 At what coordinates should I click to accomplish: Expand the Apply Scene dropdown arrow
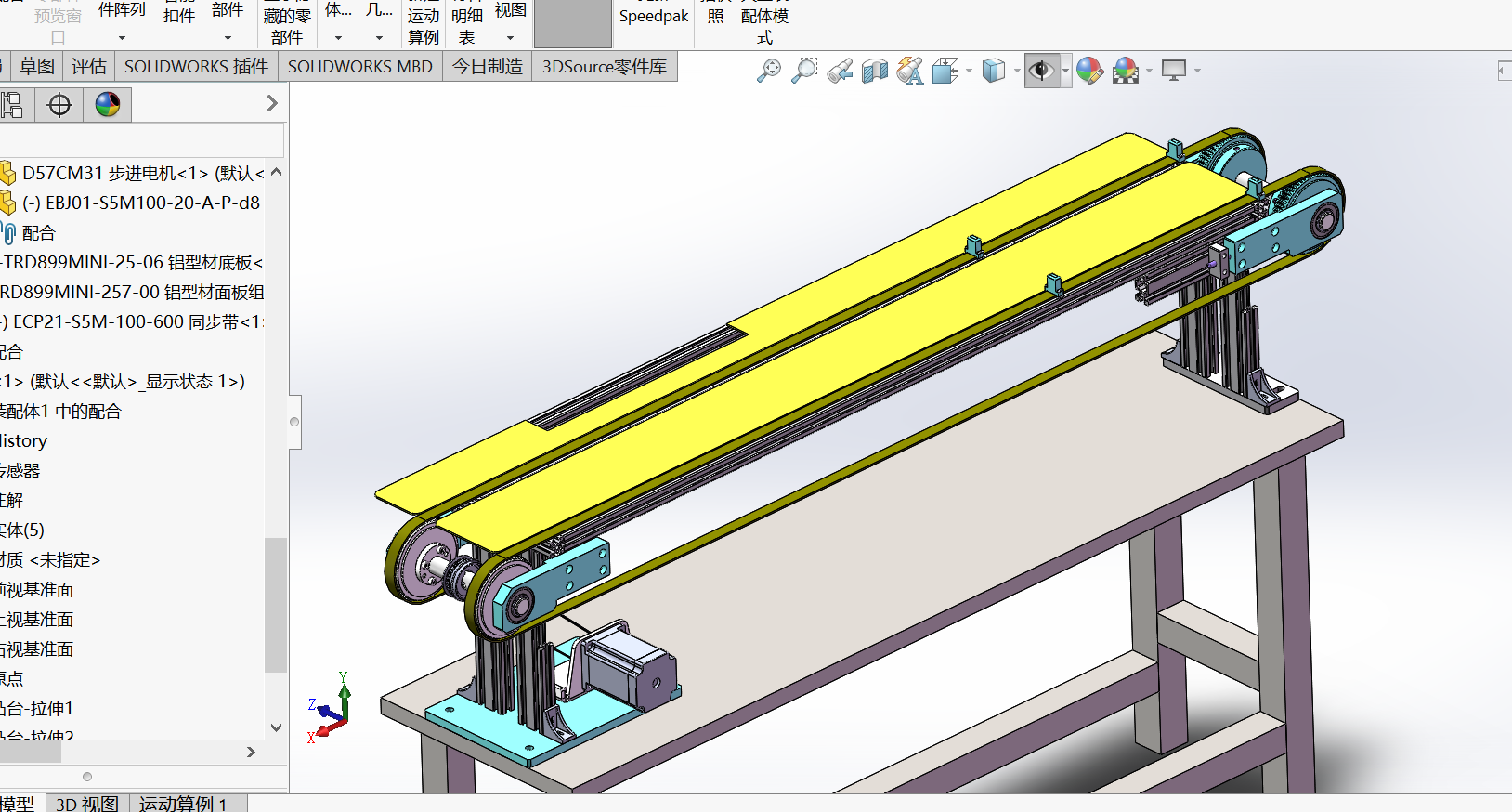(x=1150, y=71)
